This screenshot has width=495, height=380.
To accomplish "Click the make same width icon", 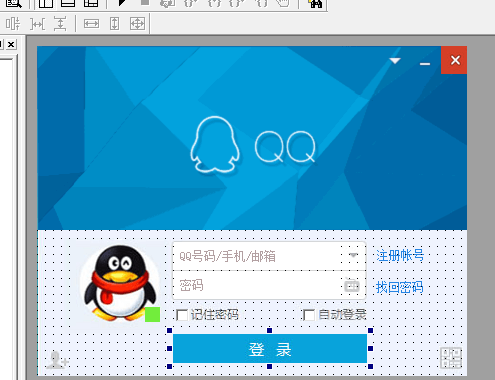I will 91,24.
